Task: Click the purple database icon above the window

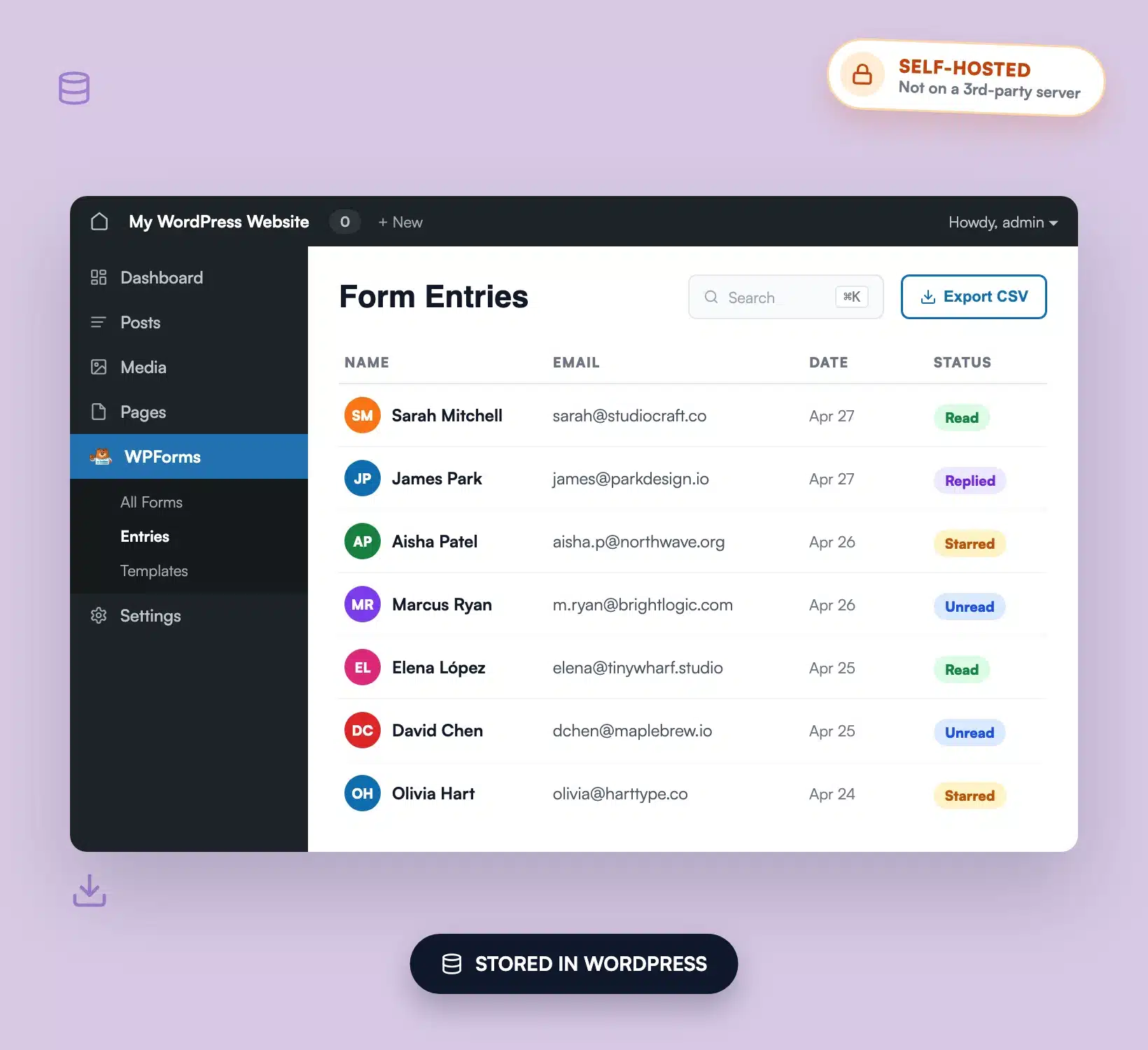Action: point(74,88)
